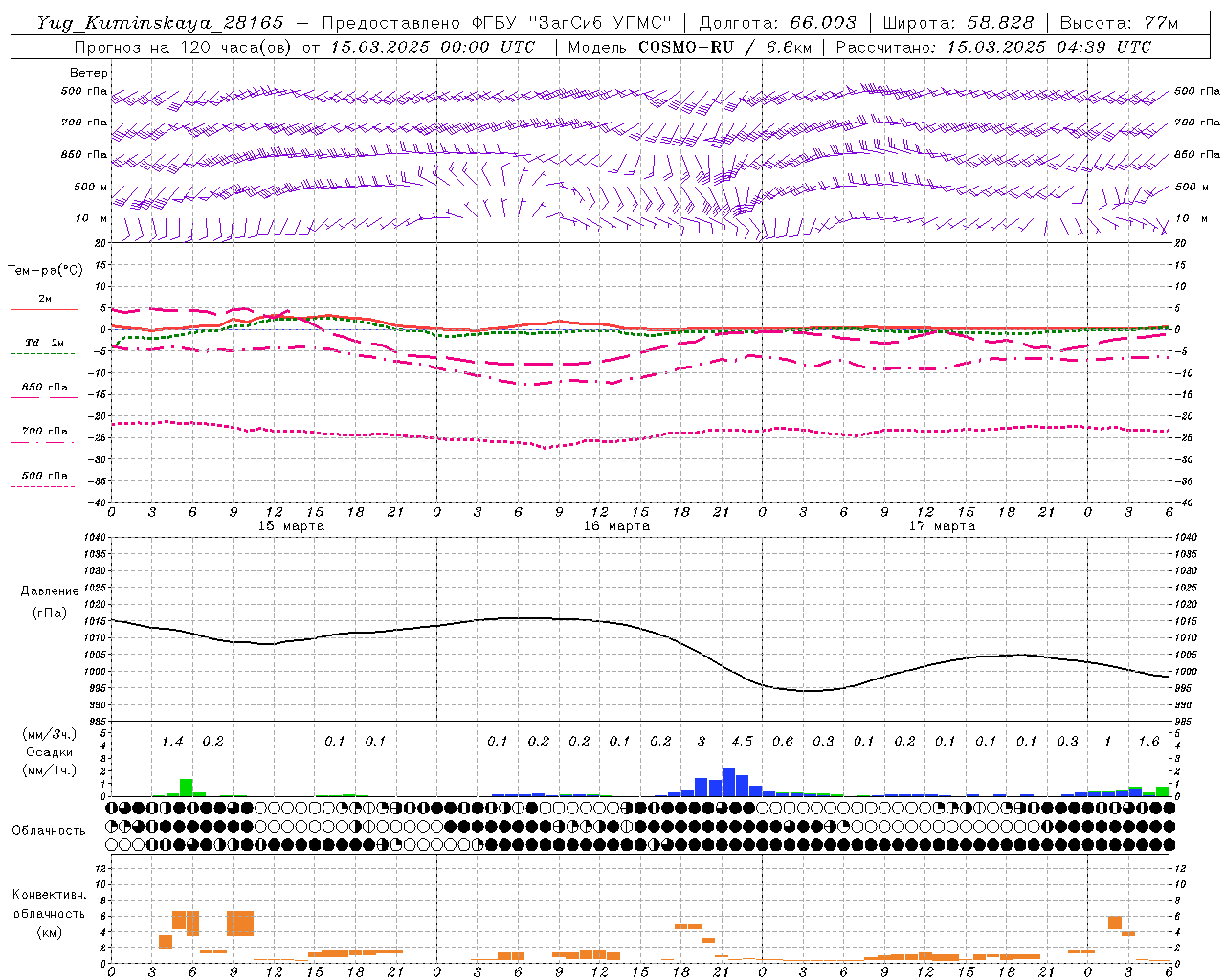1225x980 pixels.
Task: Click the 0.6 three-hour precipitation value
Action: point(783,742)
